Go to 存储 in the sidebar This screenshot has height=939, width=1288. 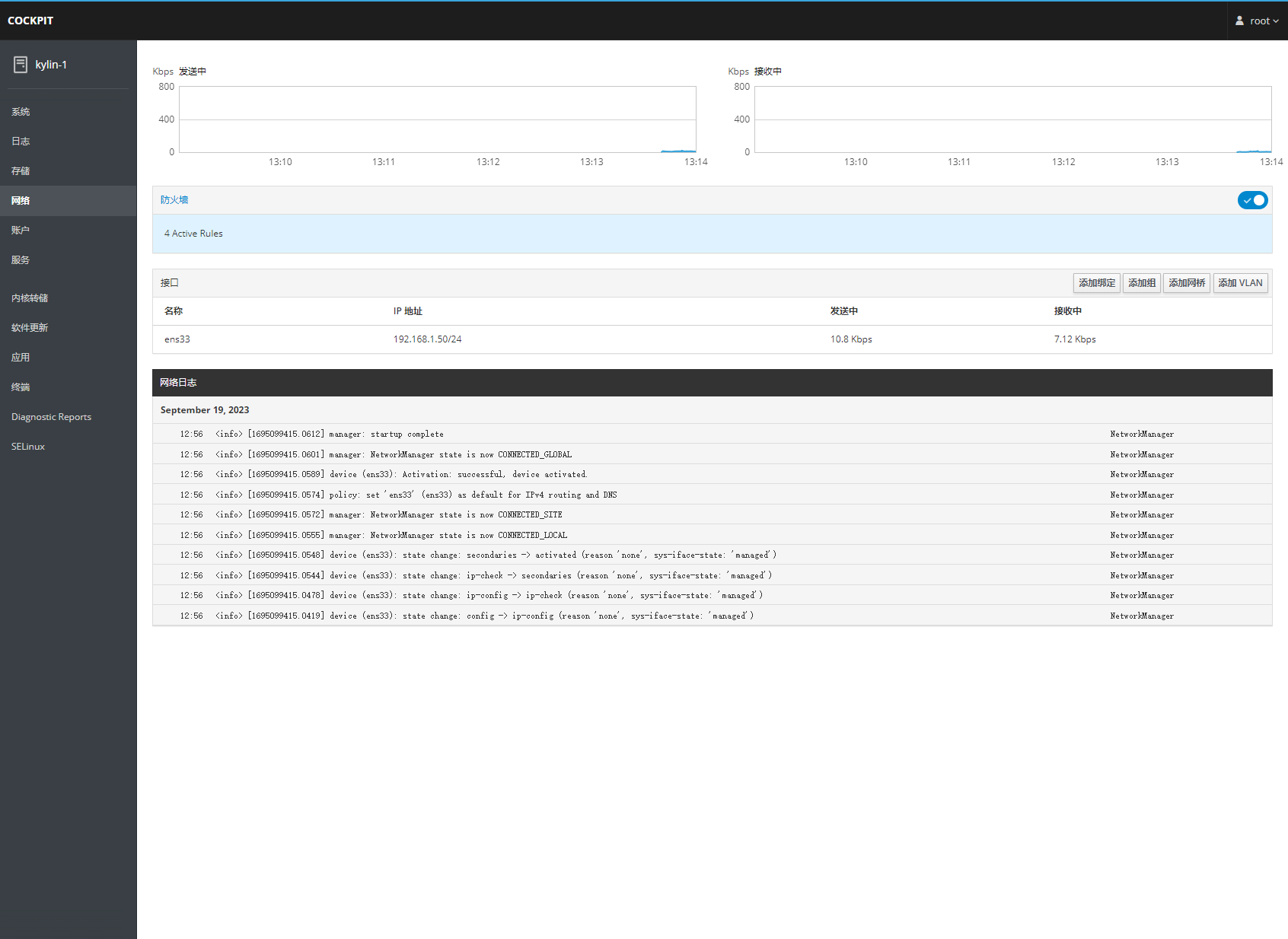pos(68,171)
